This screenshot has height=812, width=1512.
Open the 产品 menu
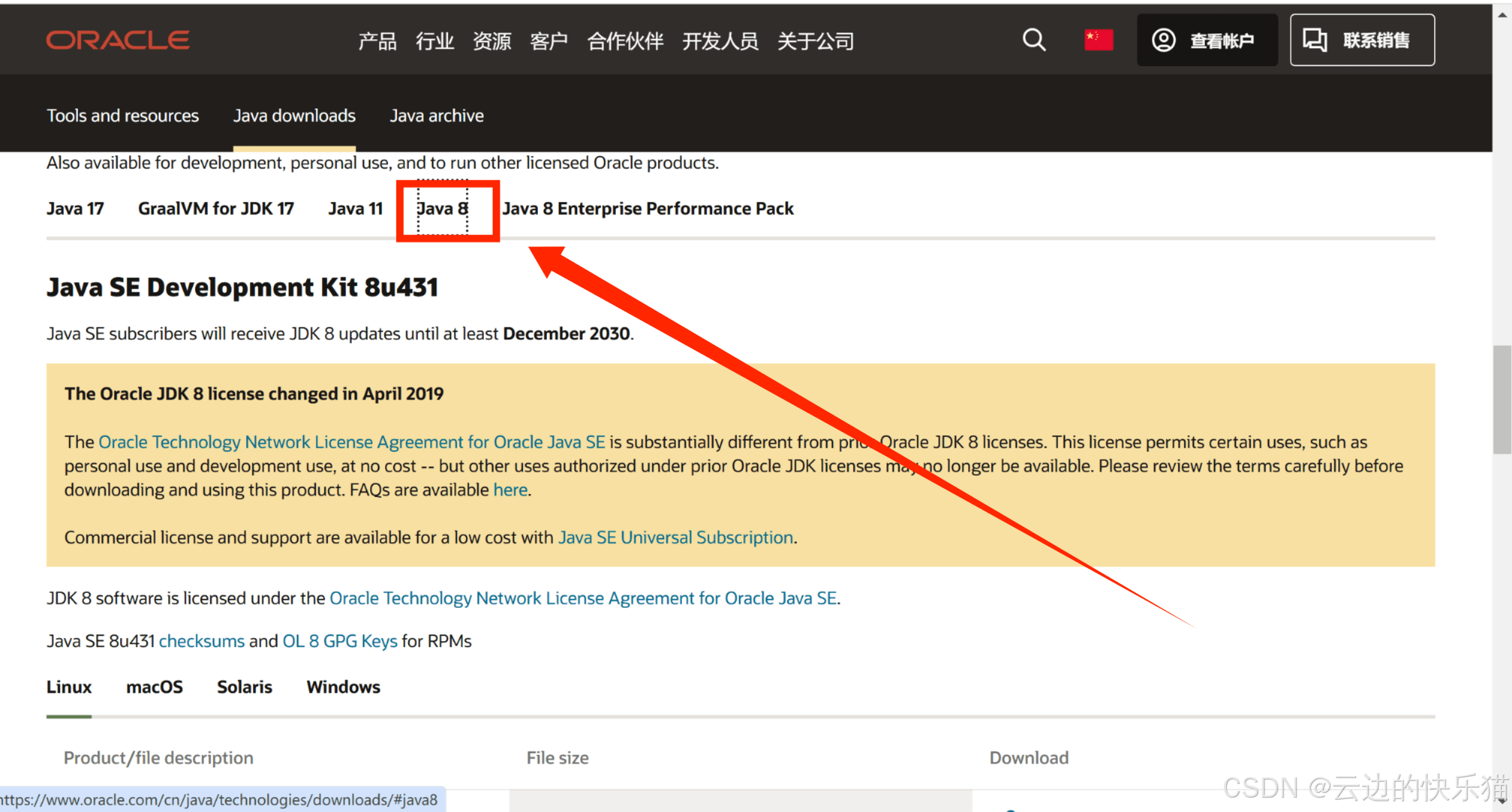[x=377, y=40]
